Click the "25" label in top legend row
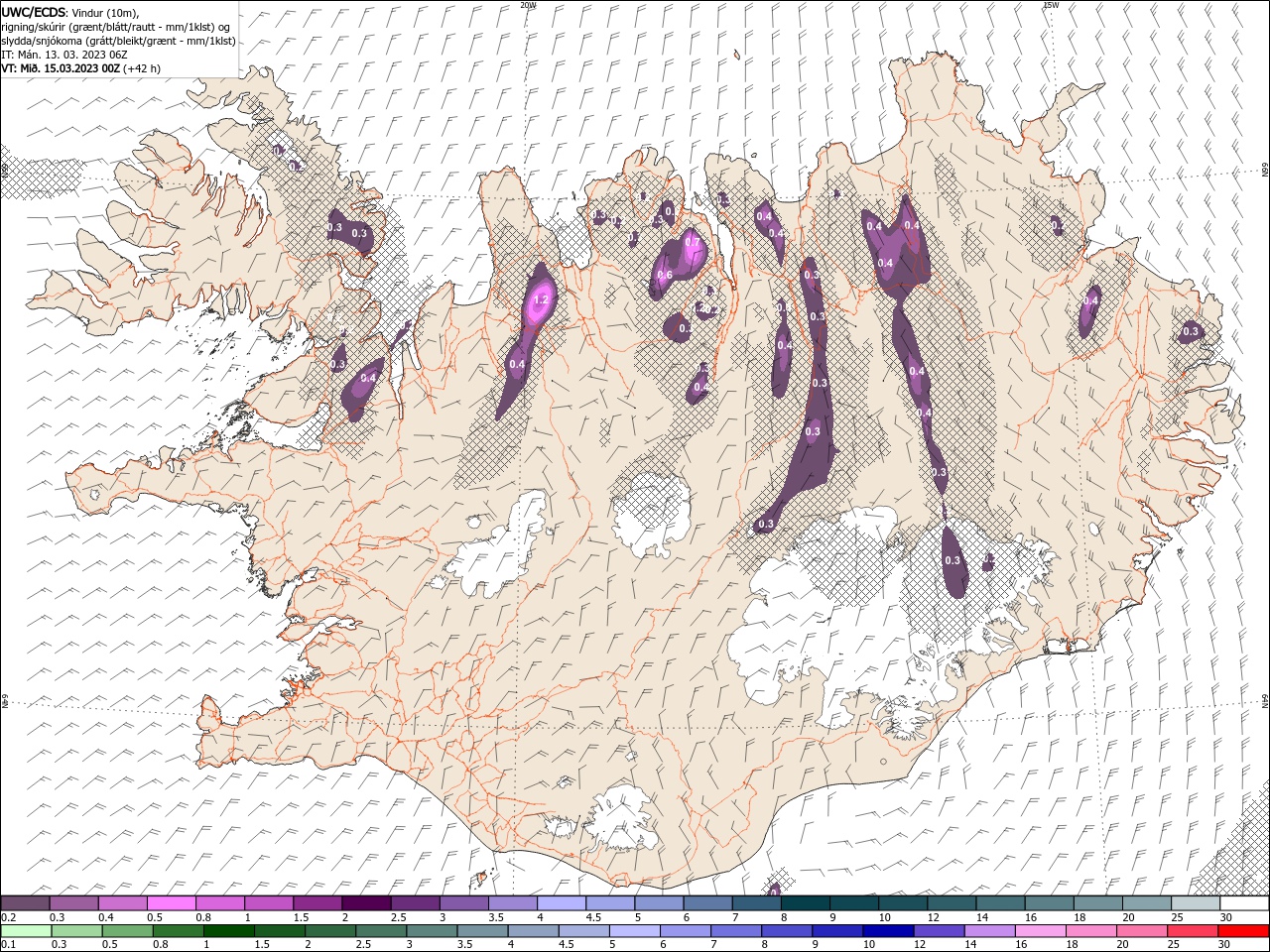Viewport: 1270px width, 952px height. pos(1176,917)
